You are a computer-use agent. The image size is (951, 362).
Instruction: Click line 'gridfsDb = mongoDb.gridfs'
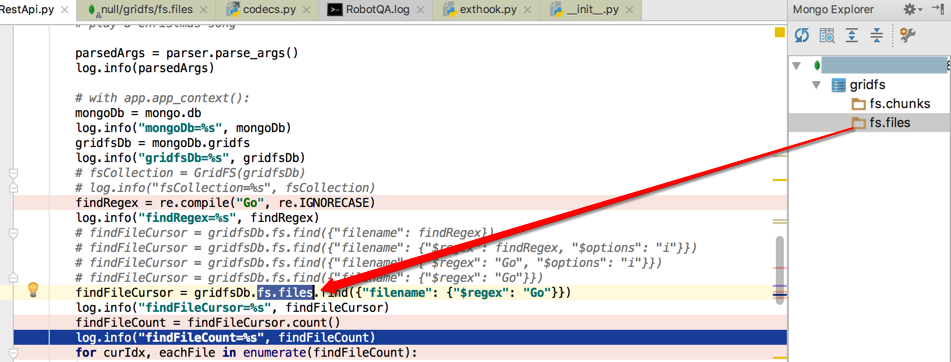[x=162, y=143]
